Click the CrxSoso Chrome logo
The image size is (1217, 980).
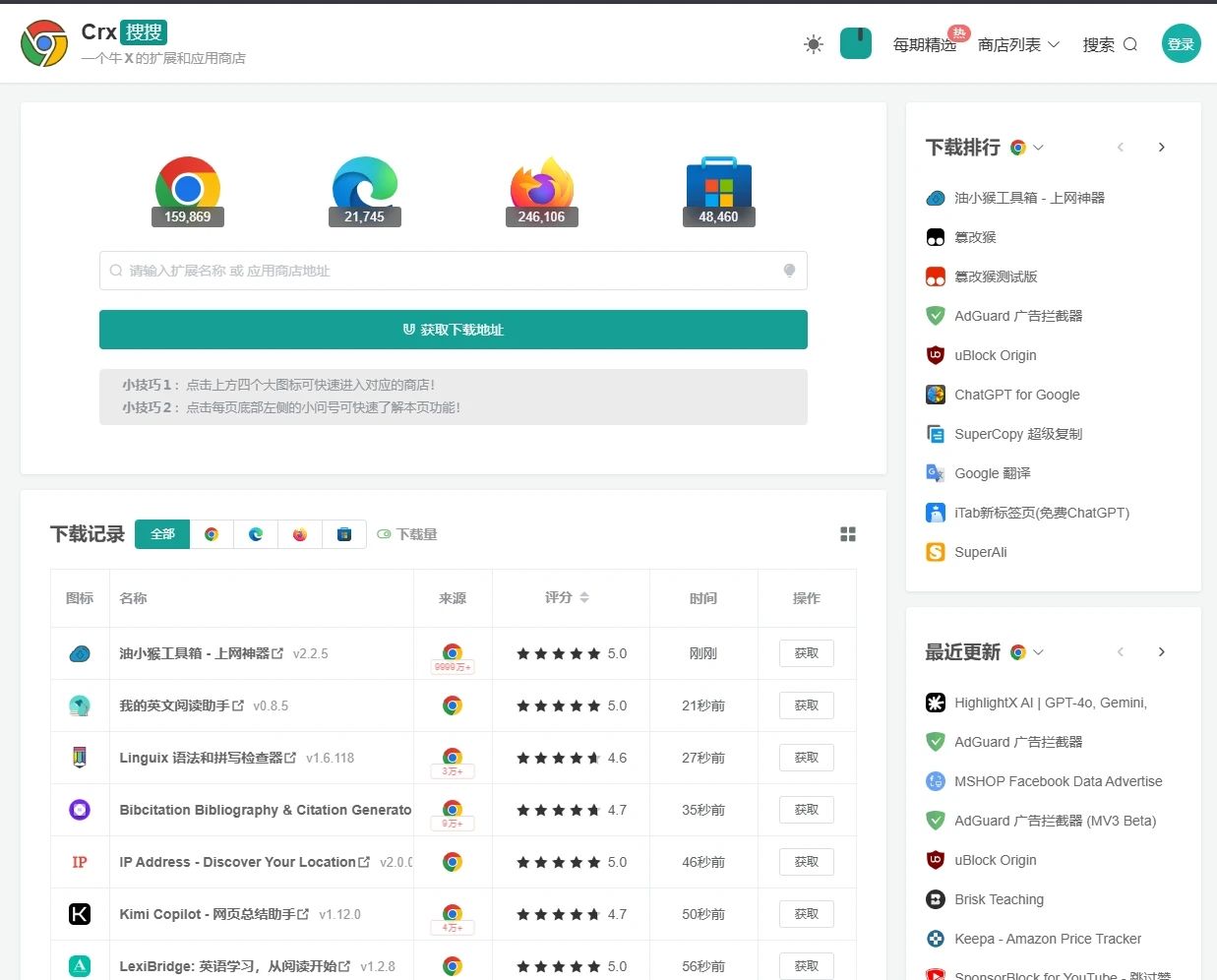click(44, 43)
